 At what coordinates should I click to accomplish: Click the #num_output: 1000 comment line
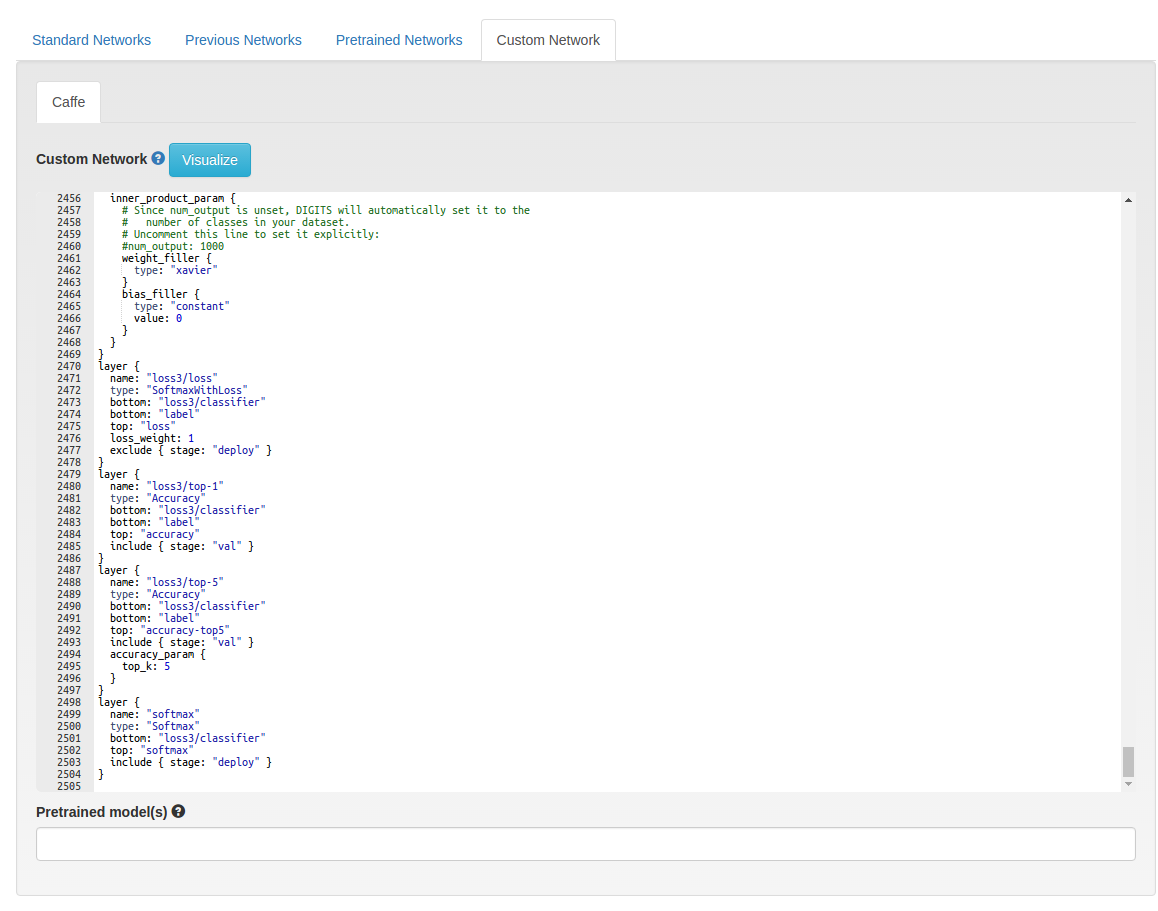[173, 247]
